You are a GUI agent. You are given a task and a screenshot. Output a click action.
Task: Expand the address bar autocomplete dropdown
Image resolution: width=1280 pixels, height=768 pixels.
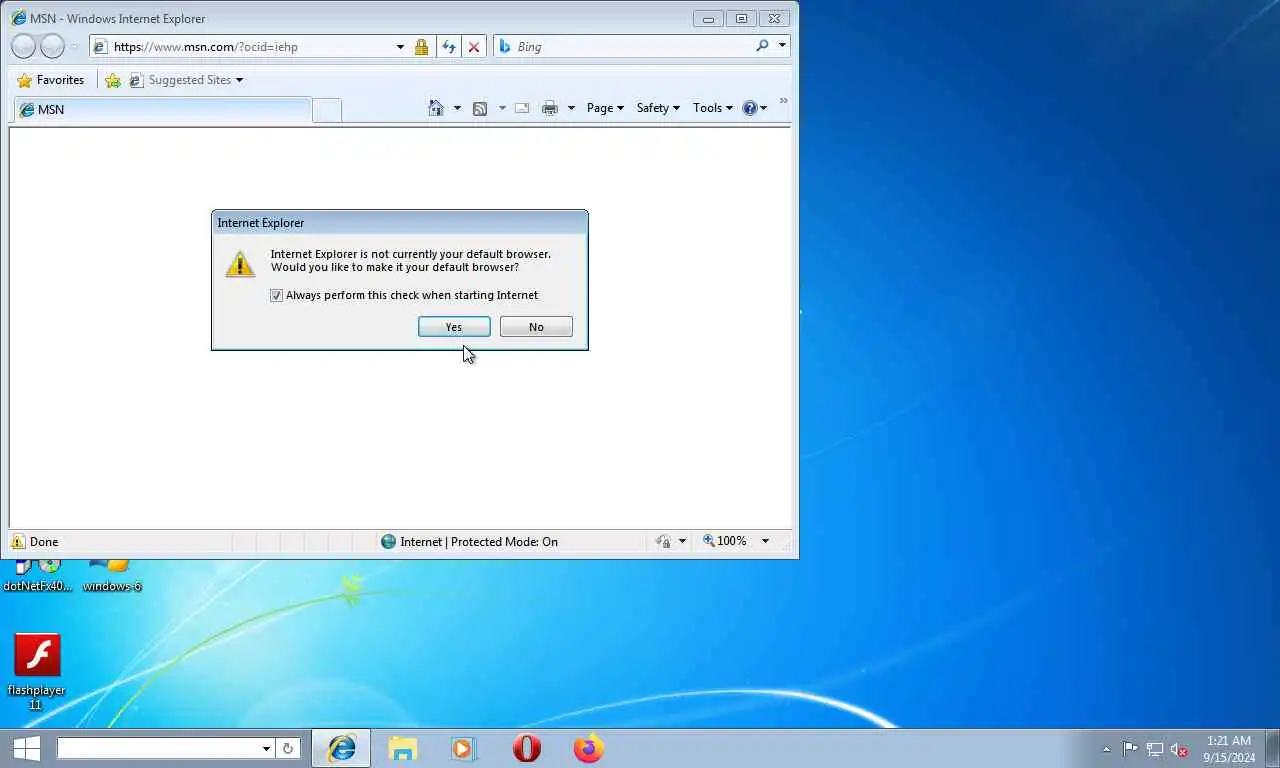point(400,47)
